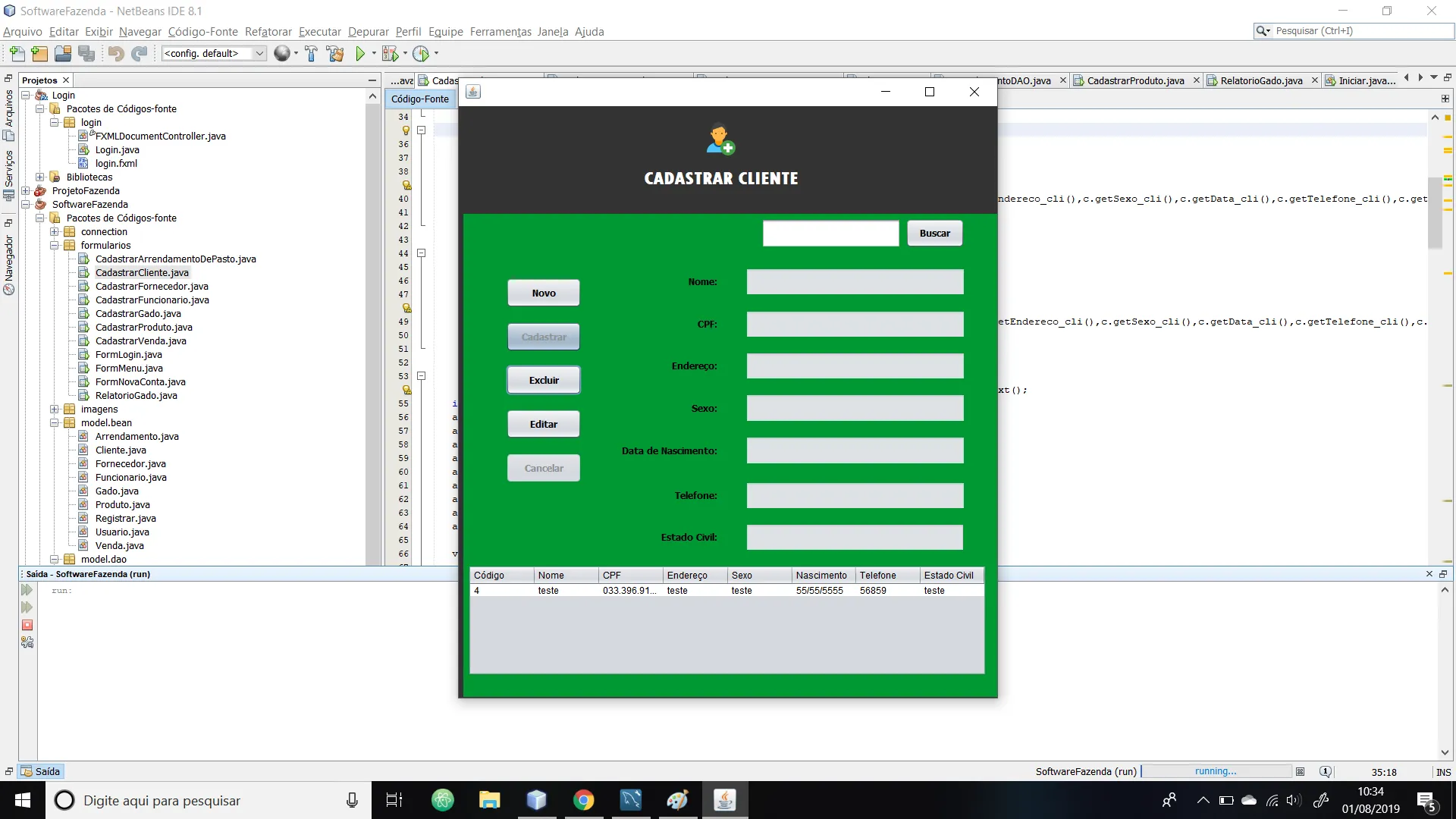Click the Nome input field
Screen dimensions: 1456x819
(x=855, y=281)
